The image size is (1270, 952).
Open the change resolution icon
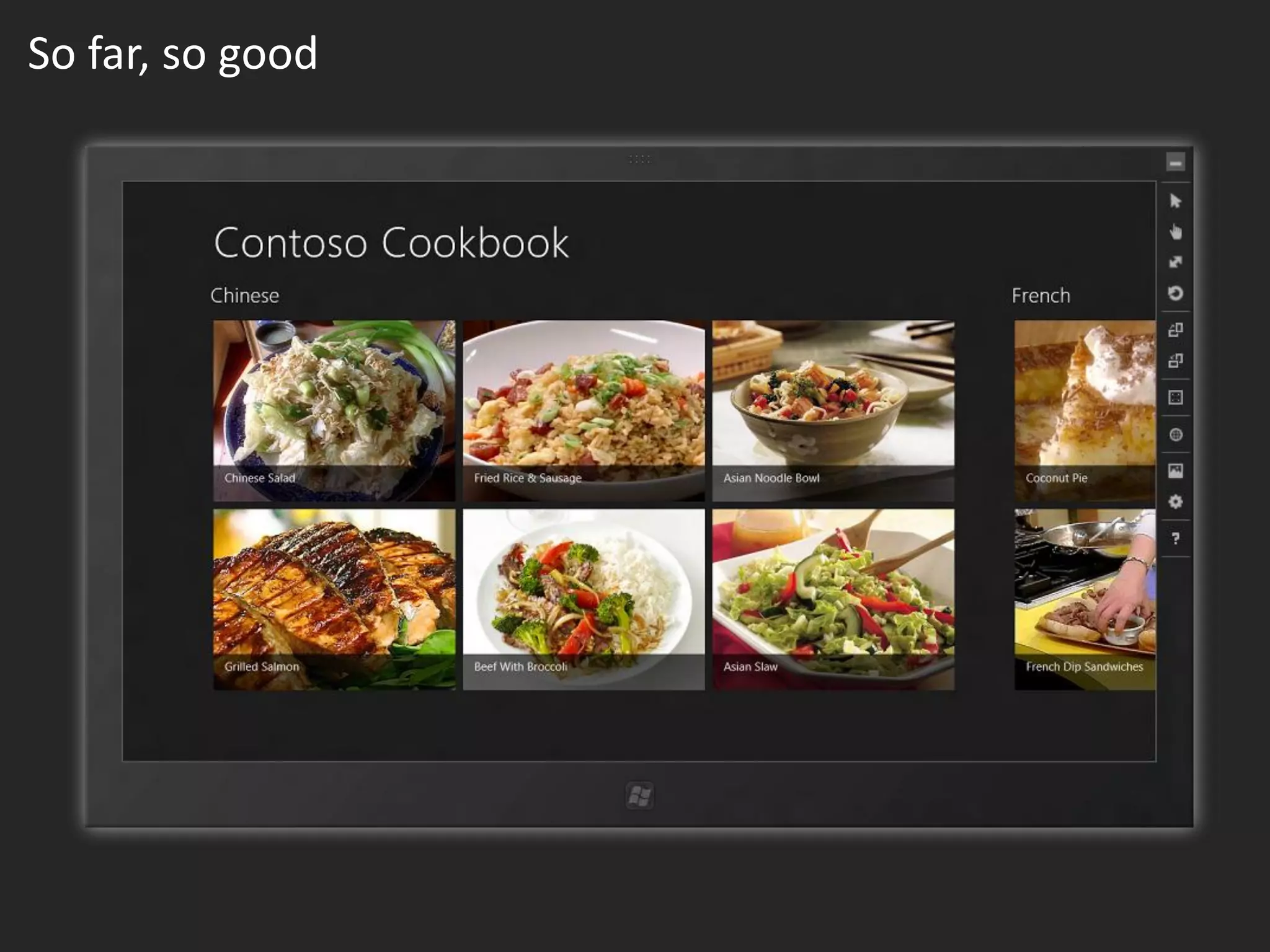click(x=1175, y=397)
